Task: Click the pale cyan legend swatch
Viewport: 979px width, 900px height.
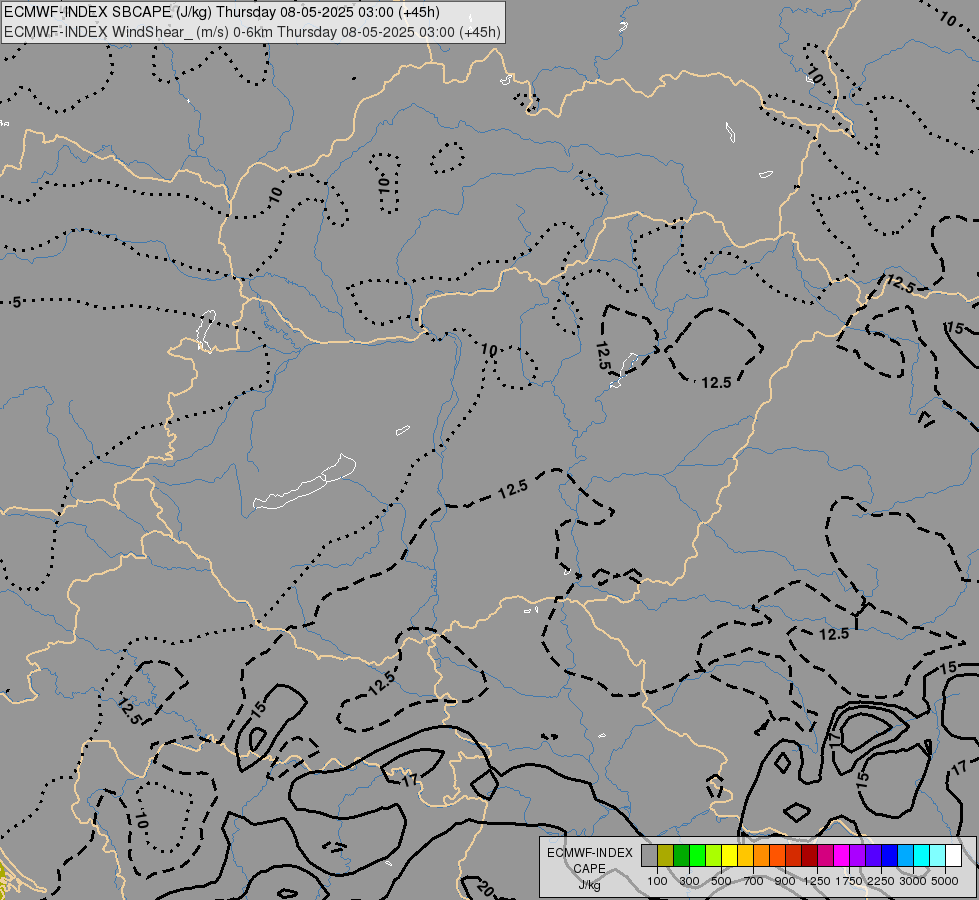Action: pos(937,856)
